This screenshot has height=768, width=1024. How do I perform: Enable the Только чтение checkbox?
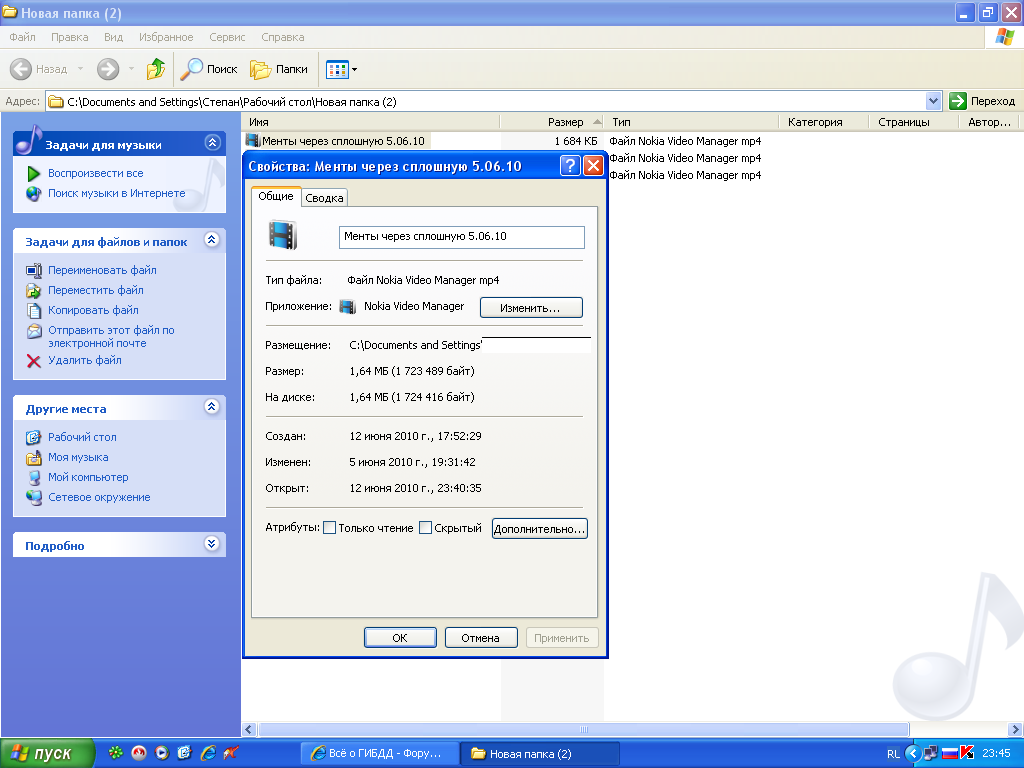pos(329,528)
